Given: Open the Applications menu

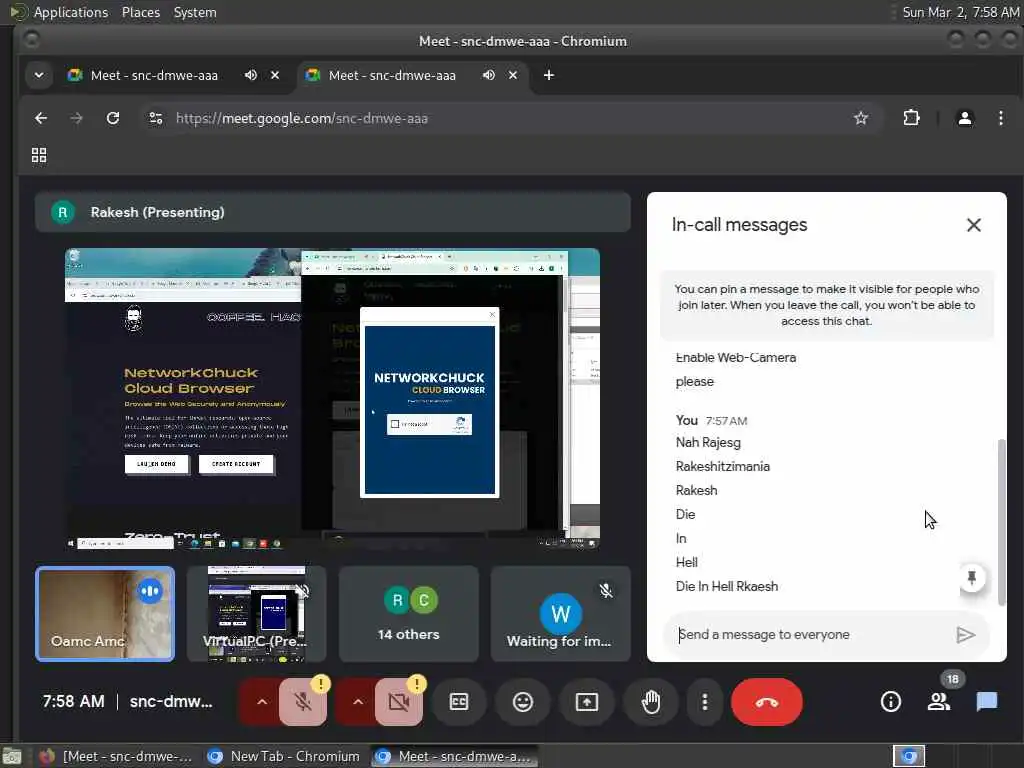Looking at the screenshot, I should [71, 12].
